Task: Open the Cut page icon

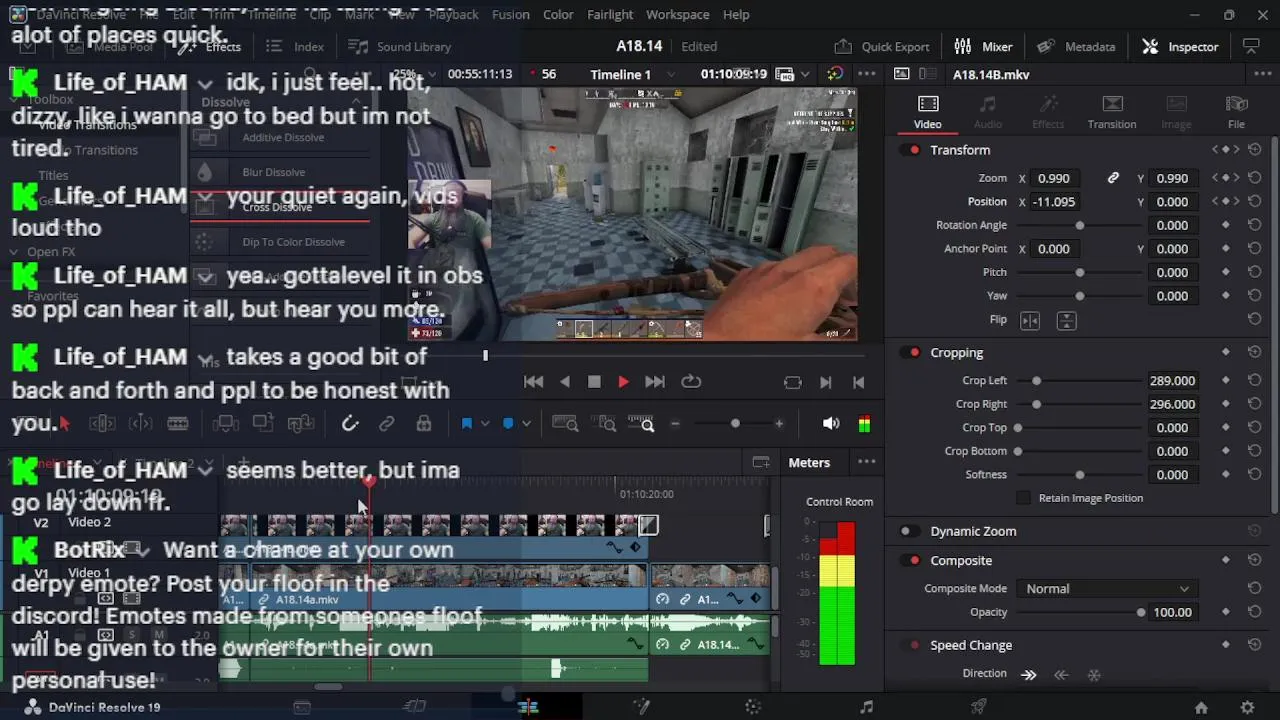Action: coord(415,707)
